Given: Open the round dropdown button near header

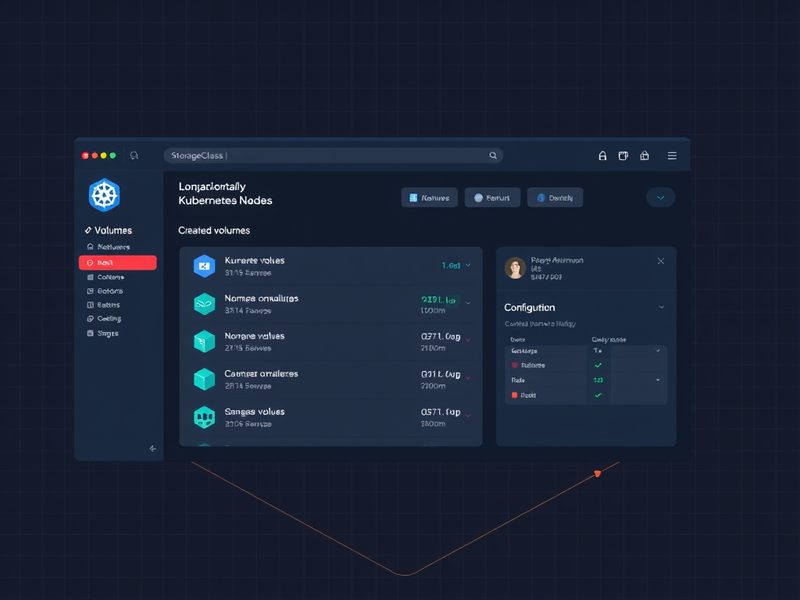Looking at the screenshot, I should coord(661,197).
